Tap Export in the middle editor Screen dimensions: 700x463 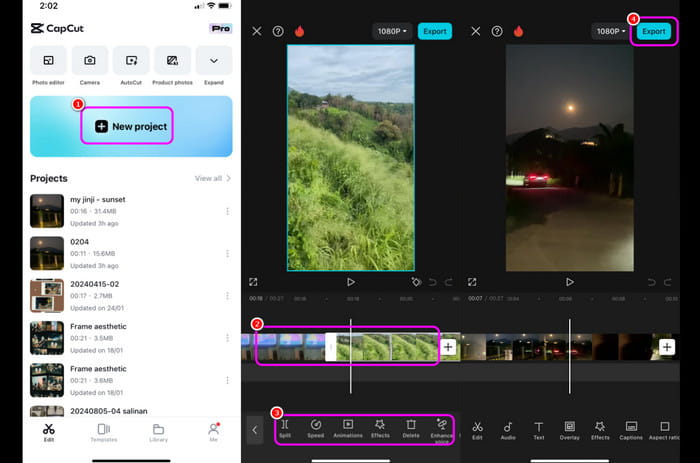[x=435, y=31]
